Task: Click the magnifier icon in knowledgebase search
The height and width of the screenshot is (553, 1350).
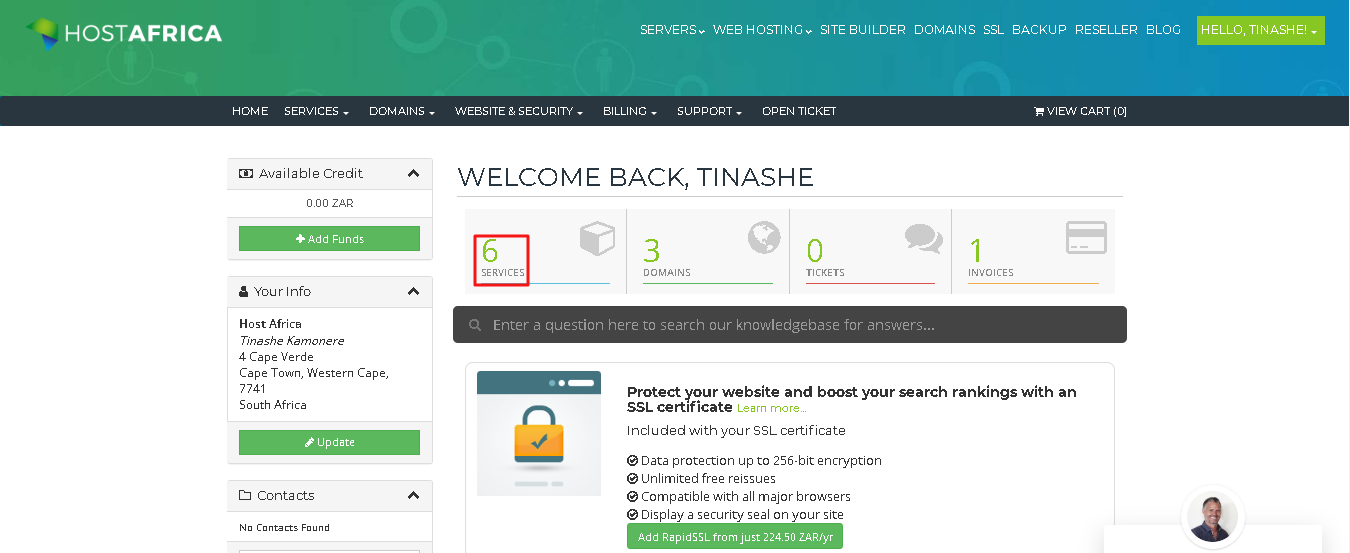Action: point(475,325)
